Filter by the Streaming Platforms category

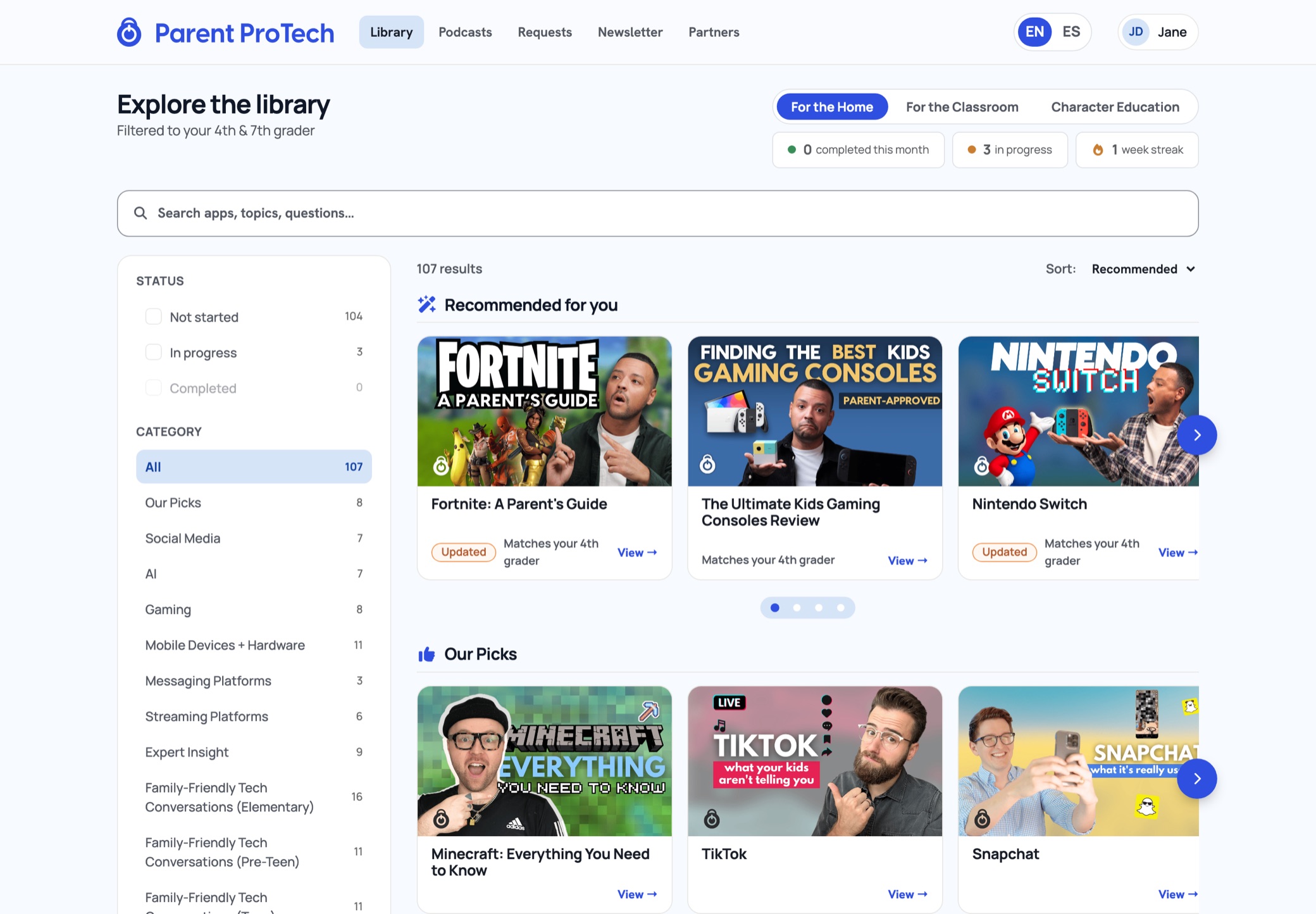point(254,717)
